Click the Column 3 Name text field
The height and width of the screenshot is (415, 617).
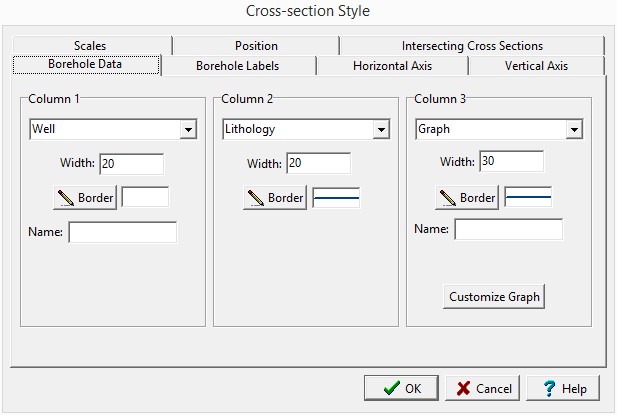point(508,230)
